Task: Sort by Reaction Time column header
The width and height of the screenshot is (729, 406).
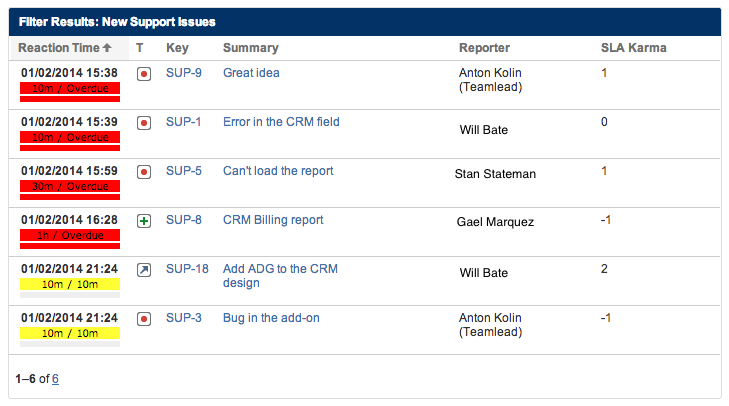Action: [x=65, y=48]
